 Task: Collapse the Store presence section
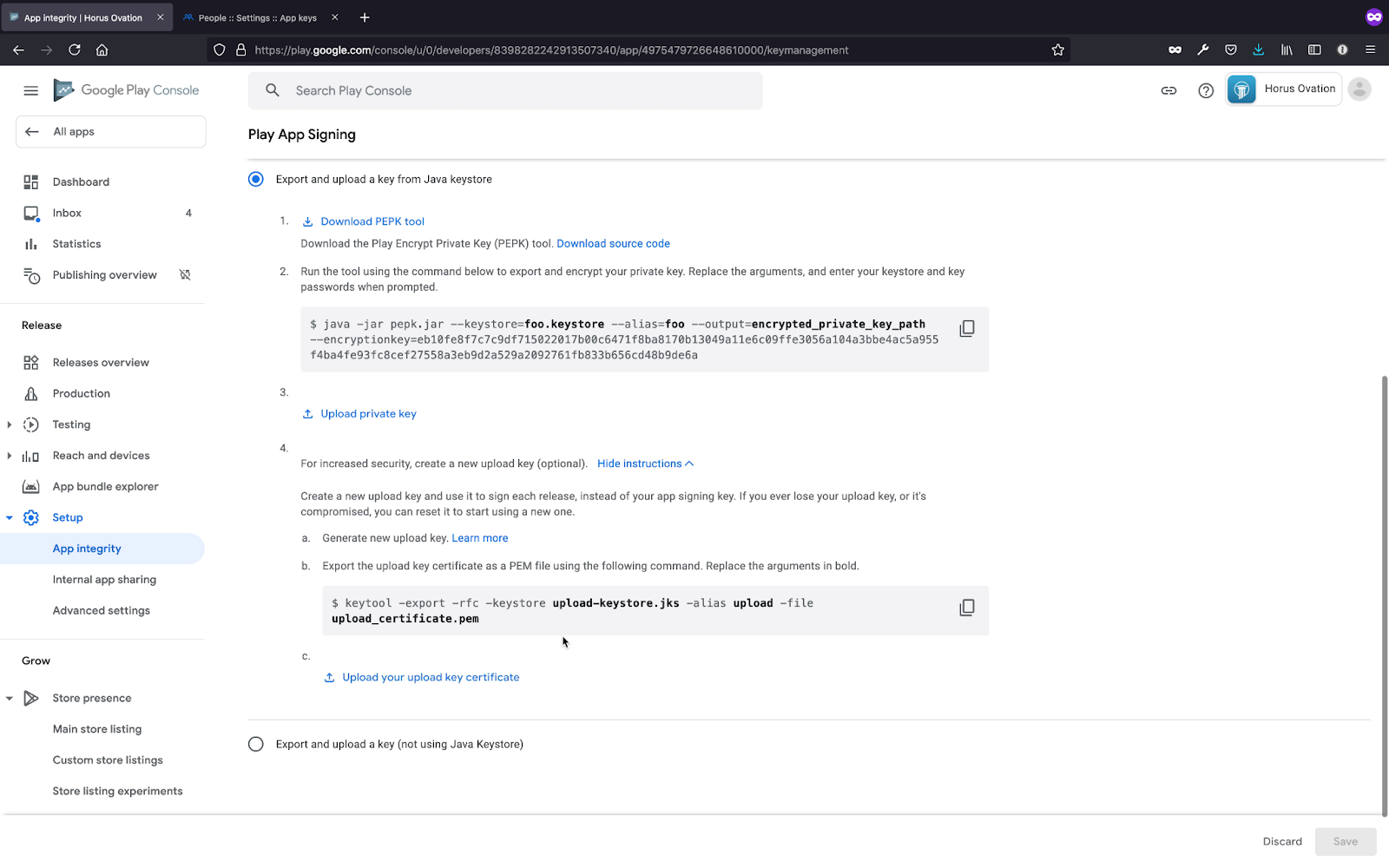pos(9,698)
